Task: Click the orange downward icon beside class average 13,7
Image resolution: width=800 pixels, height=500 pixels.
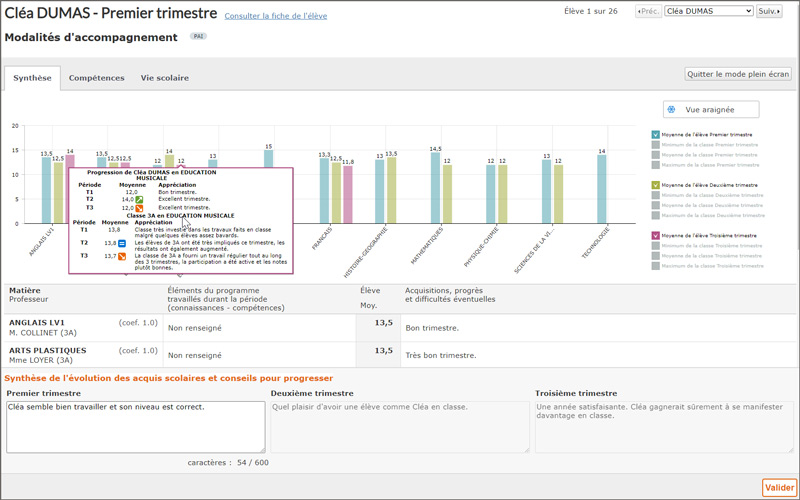Action: coord(123,257)
